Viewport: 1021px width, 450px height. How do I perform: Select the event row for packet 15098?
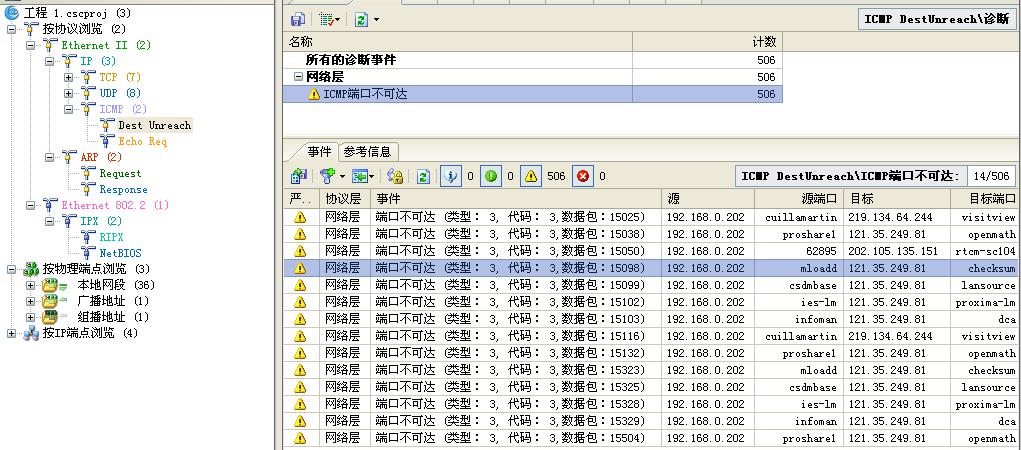[652, 268]
